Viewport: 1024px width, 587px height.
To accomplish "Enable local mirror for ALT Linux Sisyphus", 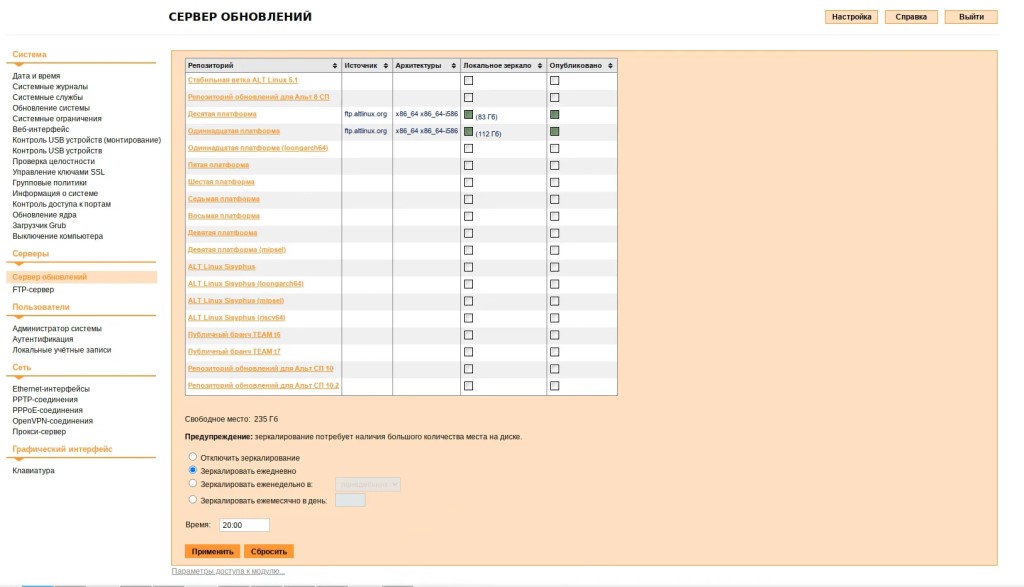I will click(x=468, y=267).
